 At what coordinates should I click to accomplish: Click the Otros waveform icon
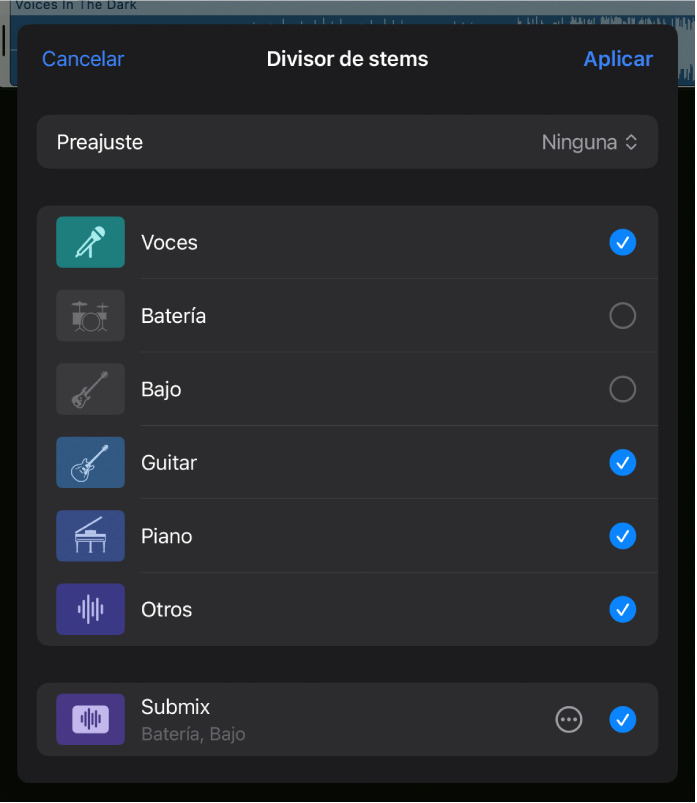[88, 609]
